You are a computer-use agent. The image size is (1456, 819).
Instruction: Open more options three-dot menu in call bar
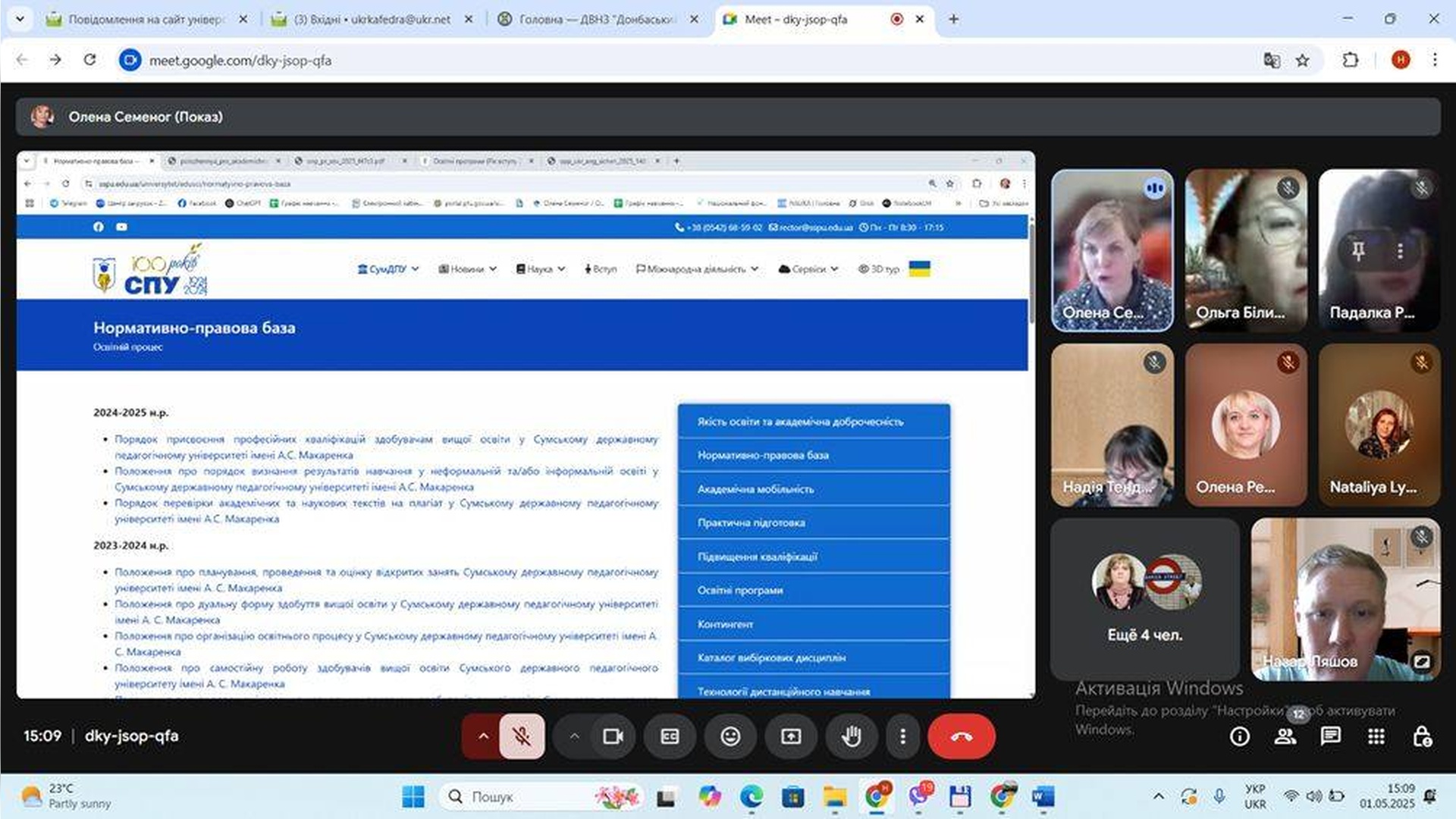(x=902, y=736)
